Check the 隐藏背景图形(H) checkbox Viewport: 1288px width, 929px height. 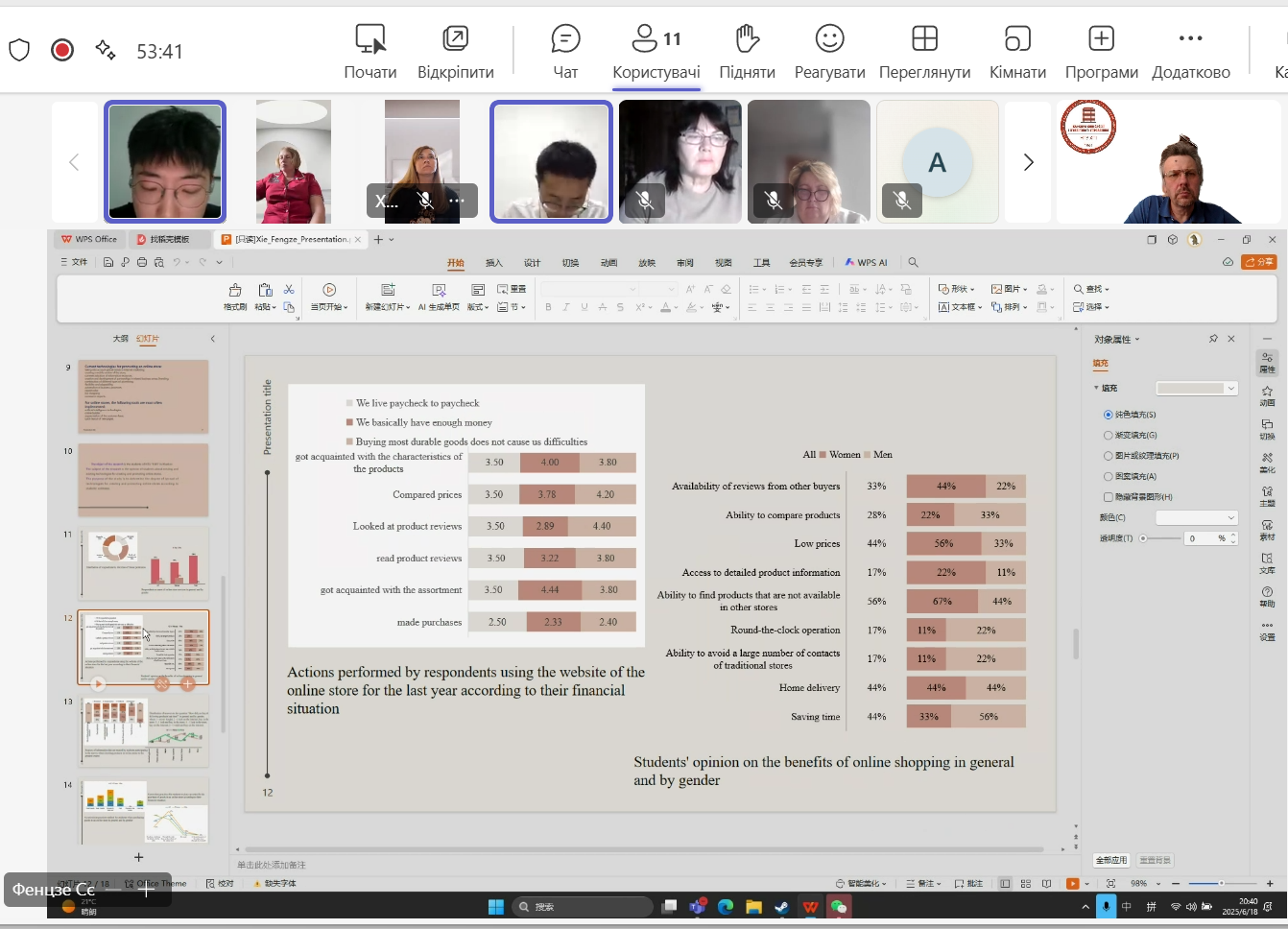pyautogui.click(x=1109, y=497)
